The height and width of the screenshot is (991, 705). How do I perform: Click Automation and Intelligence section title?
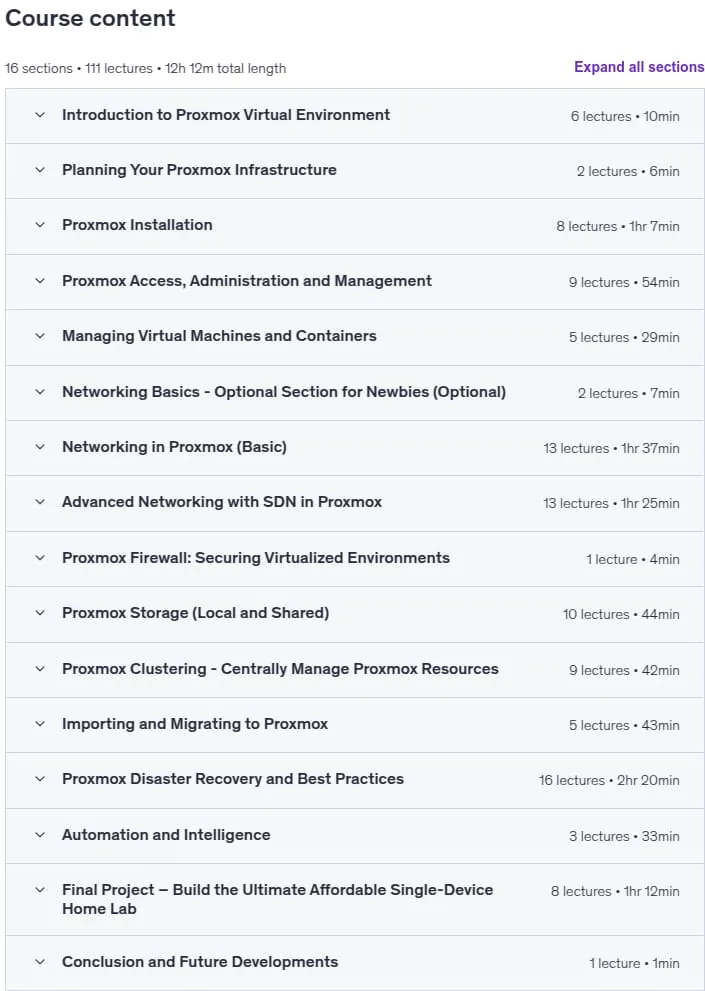[166, 835]
